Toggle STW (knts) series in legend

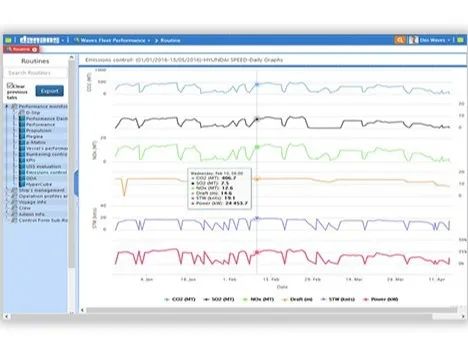338,299
